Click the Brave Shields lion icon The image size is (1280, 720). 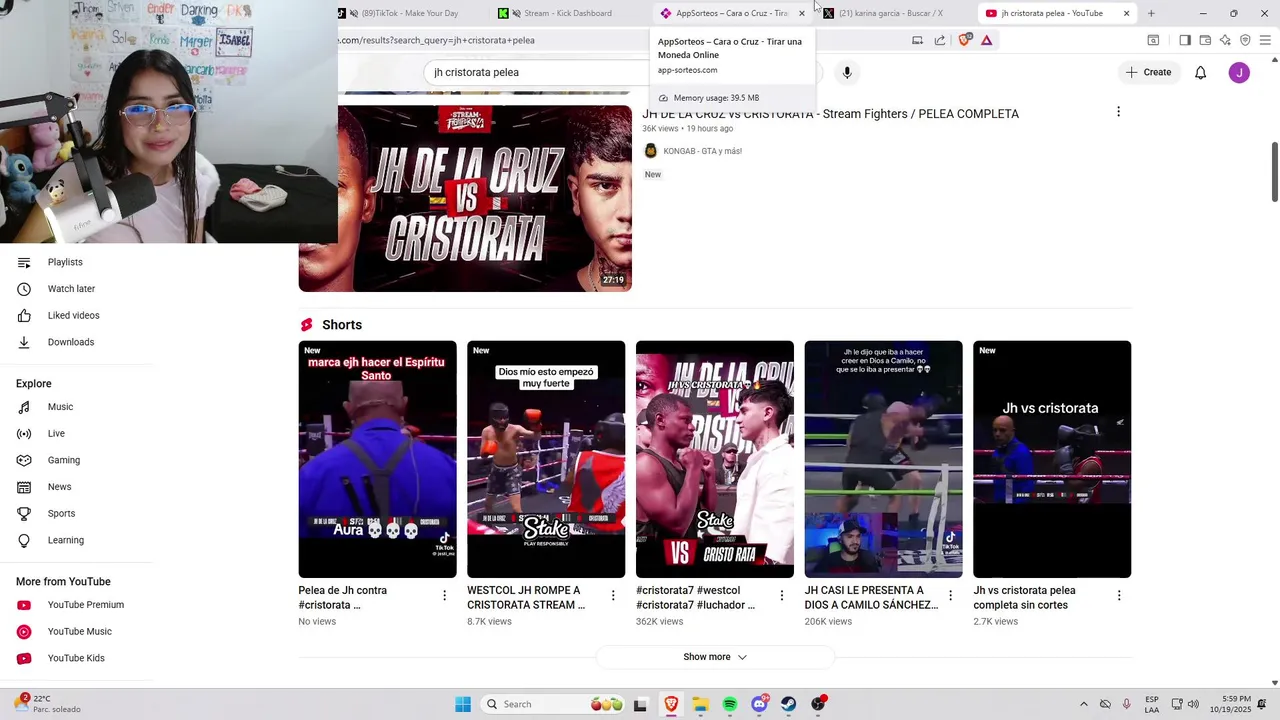click(964, 40)
